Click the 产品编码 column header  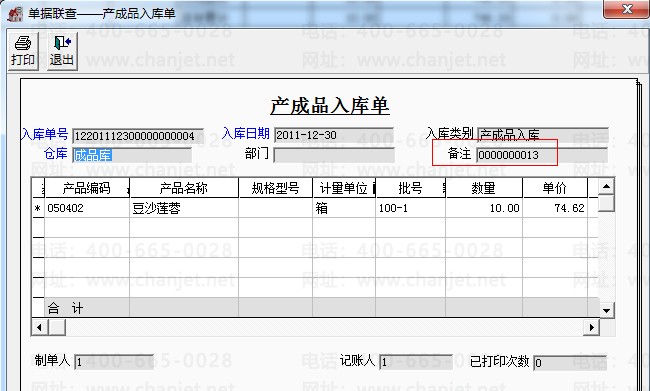[x=87, y=188]
